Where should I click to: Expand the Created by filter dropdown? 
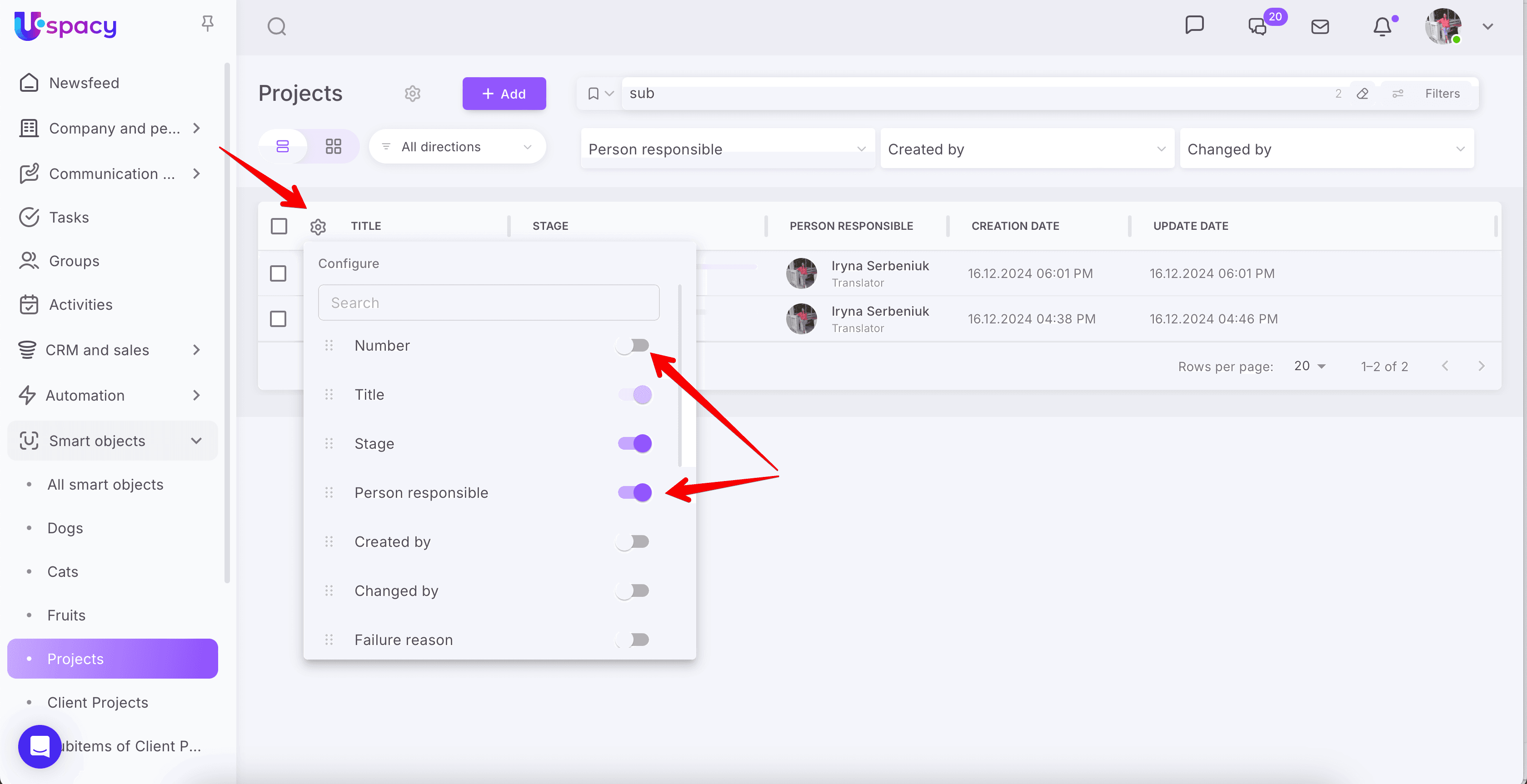click(1026, 149)
